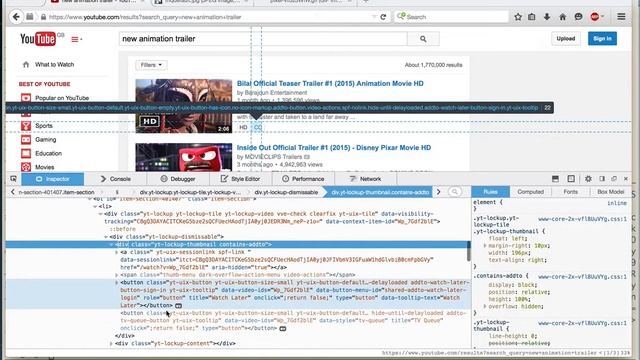Click the Popular on YouTube icon
The image size is (640, 360).
[x=26, y=98]
